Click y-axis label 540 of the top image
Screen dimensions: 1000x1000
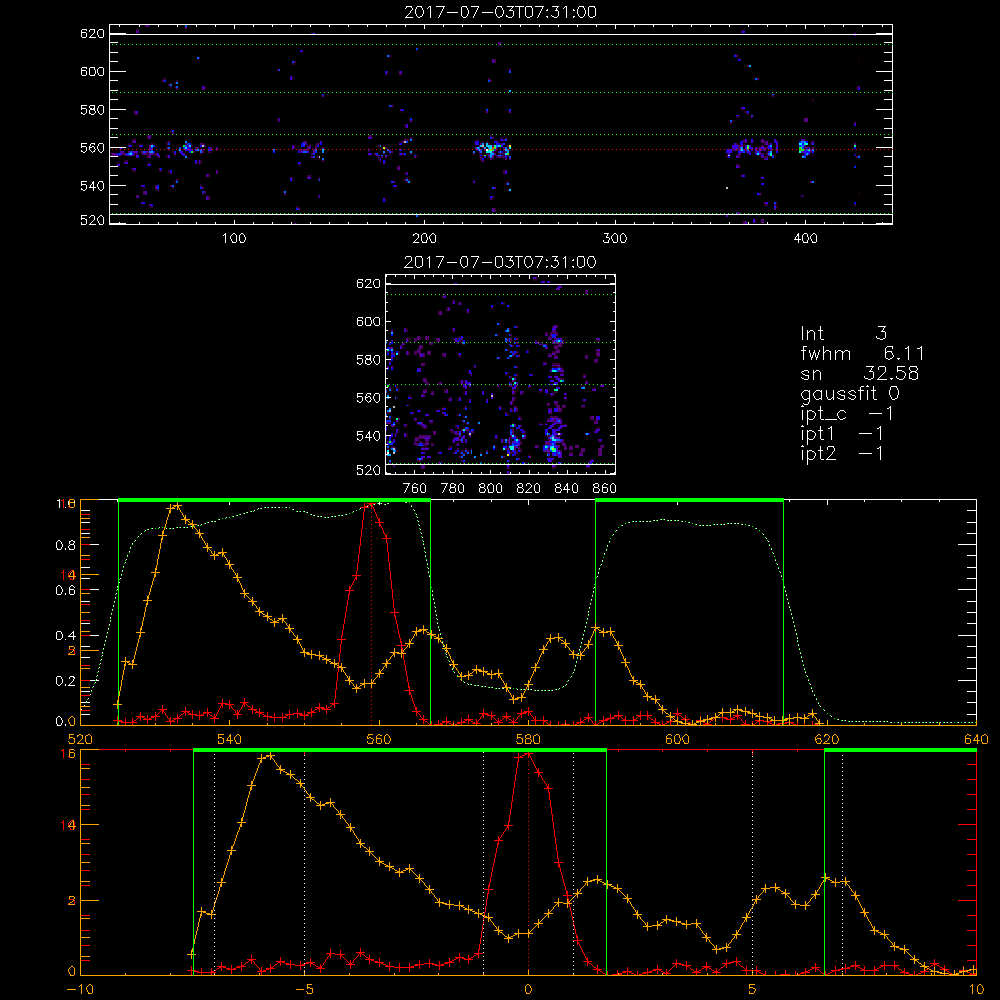92,186
